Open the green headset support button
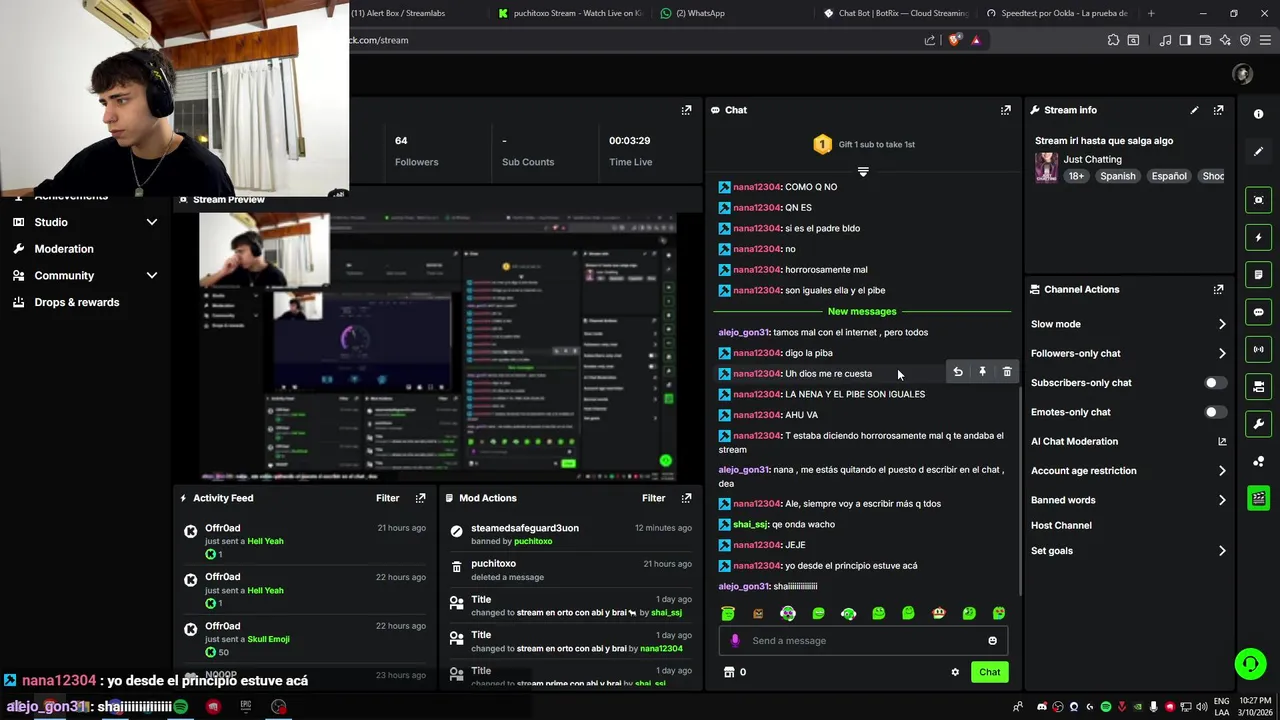Image resolution: width=1280 pixels, height=720 pixels. (1249, 664)
